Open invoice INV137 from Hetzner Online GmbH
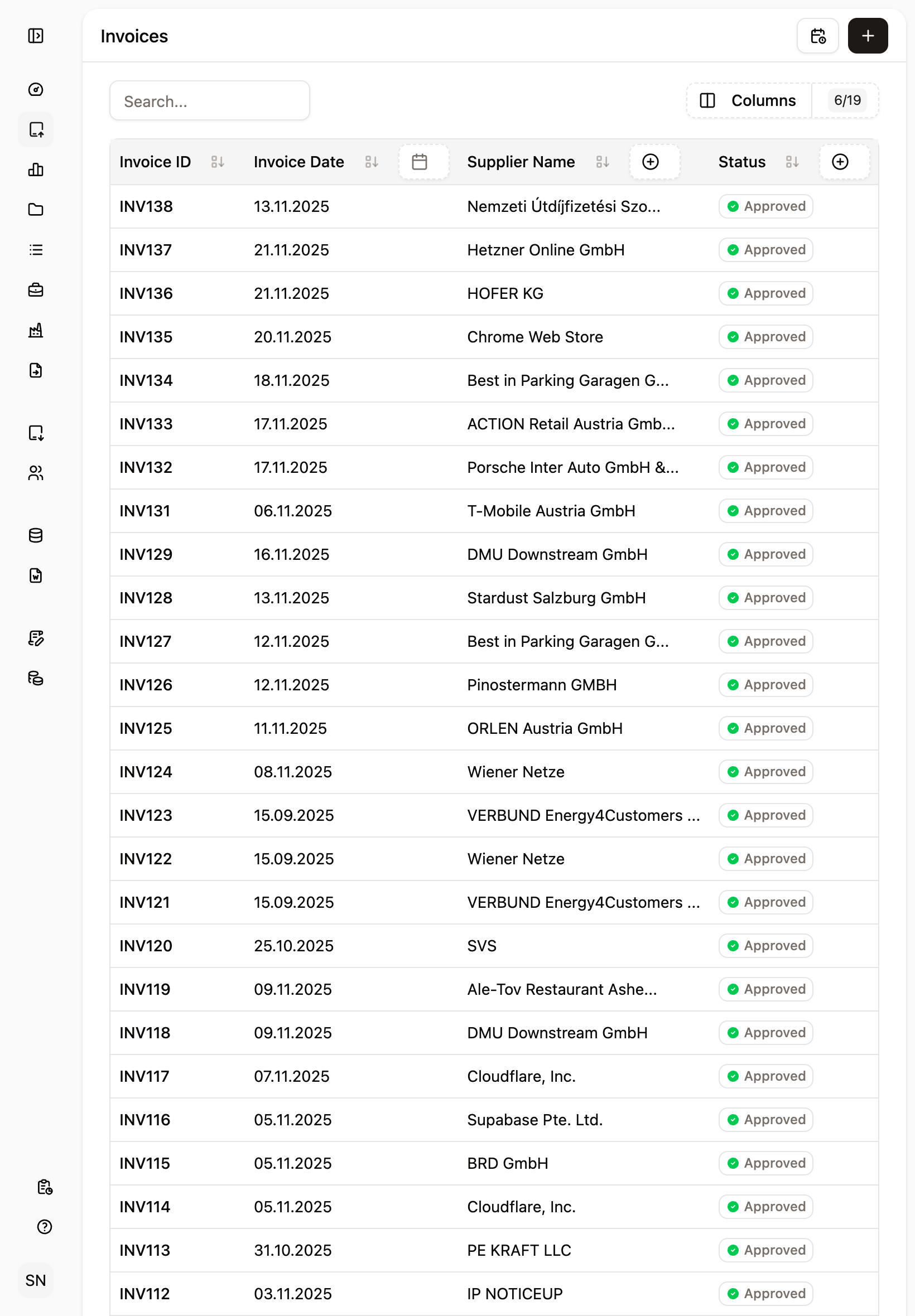 pyautogui.click(x=145, y=250)
